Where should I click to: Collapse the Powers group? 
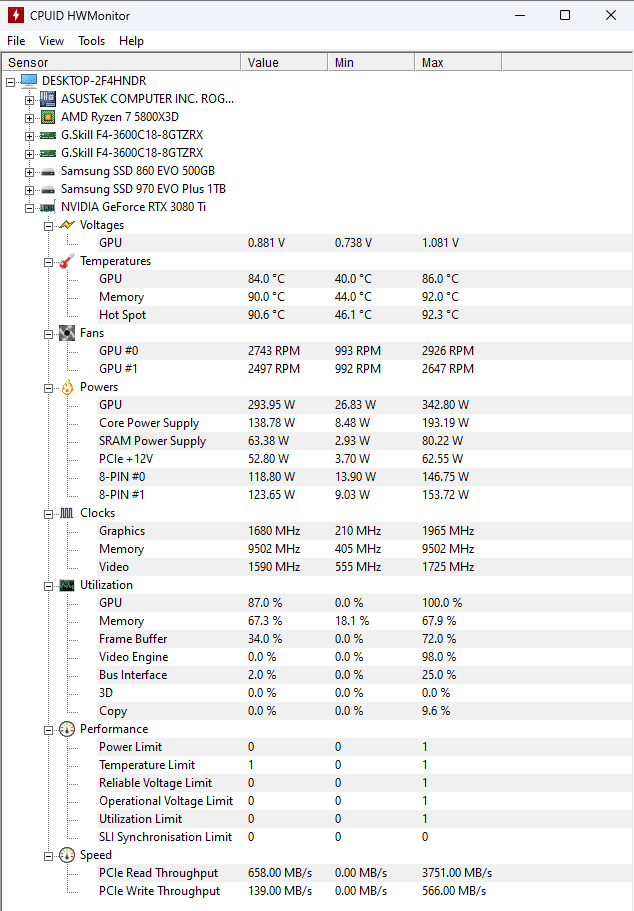point(48,388)
